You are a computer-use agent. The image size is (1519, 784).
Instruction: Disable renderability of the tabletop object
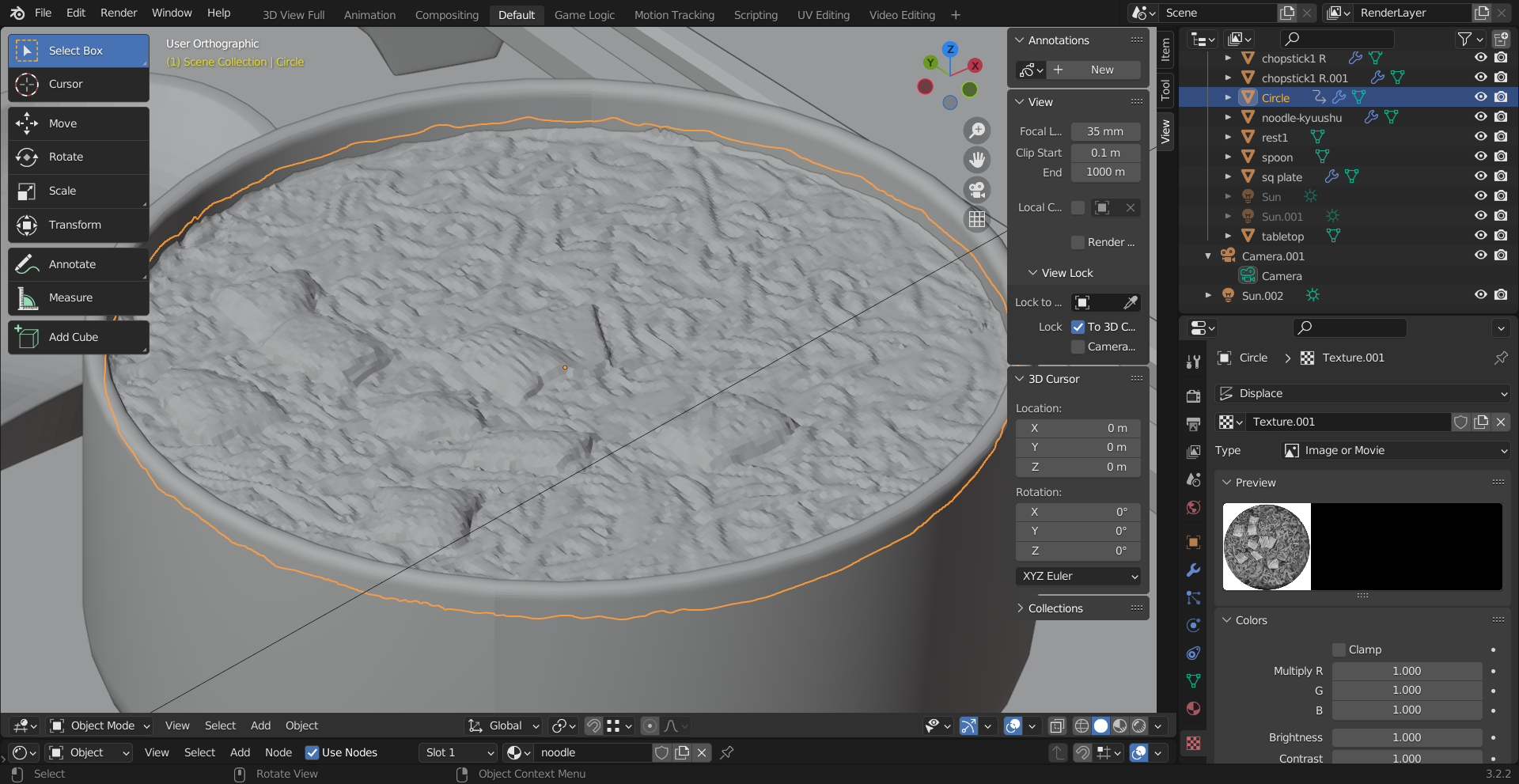[x=1501, y=235]
